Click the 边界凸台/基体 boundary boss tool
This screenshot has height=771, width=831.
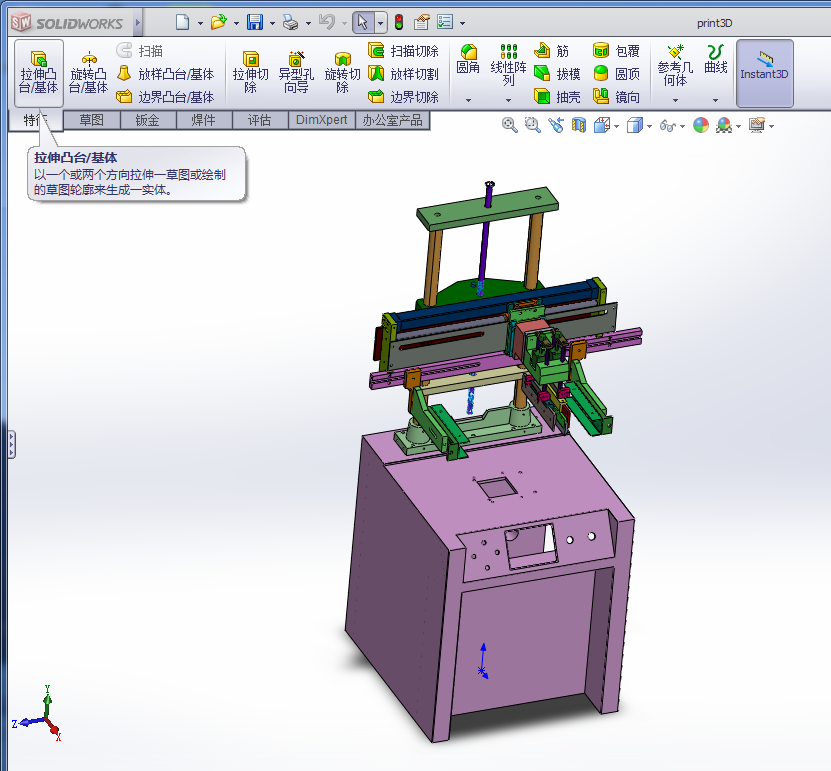point(165,96)
